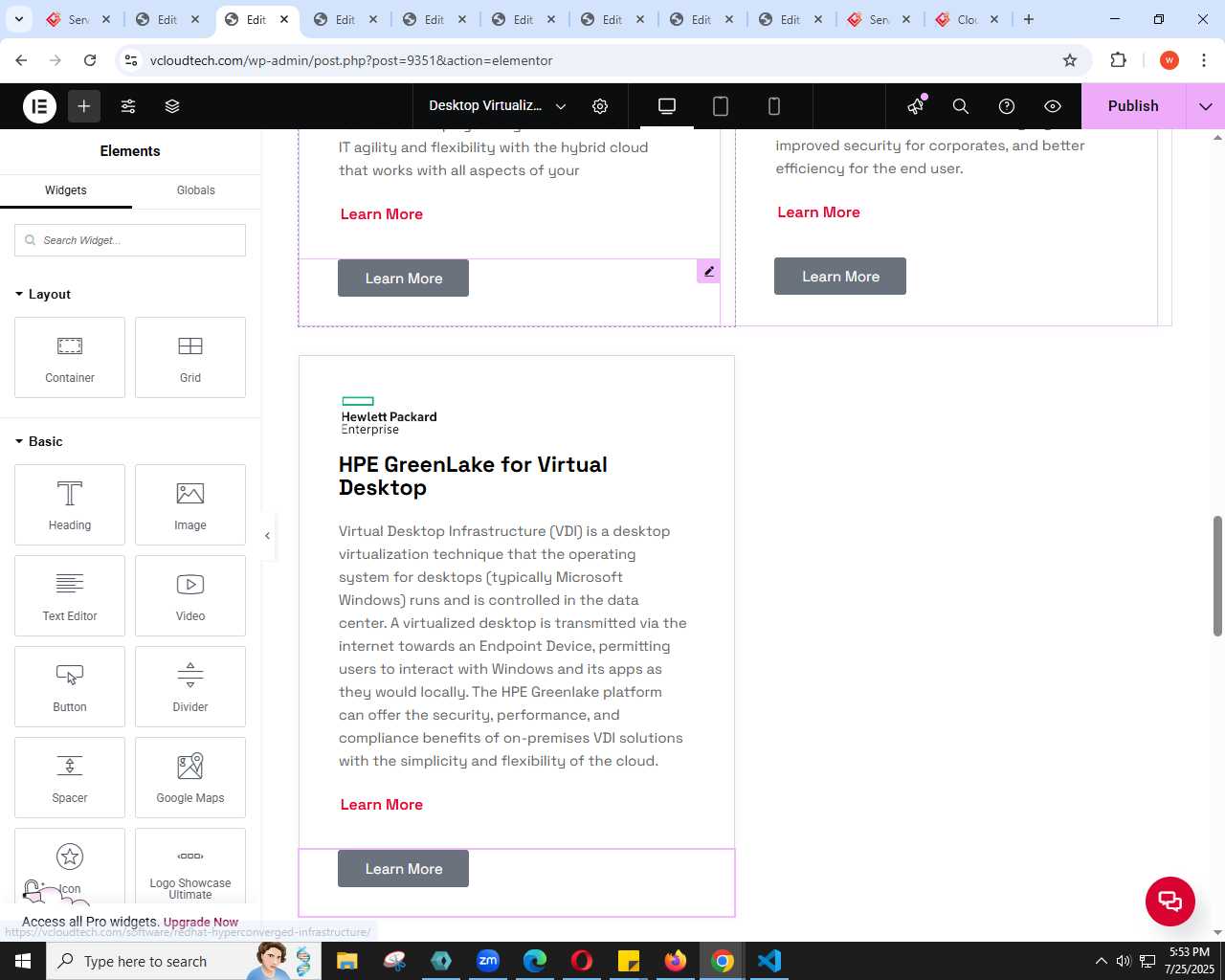Bookmark this page with star icon
Image resolution: width=1225 pixels, height=980 pixels.
tap(1070, 60)
